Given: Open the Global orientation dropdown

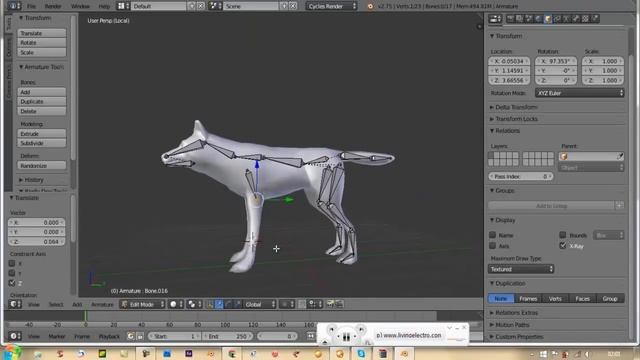Looking at the screenshot, I should tap(260, 304).
